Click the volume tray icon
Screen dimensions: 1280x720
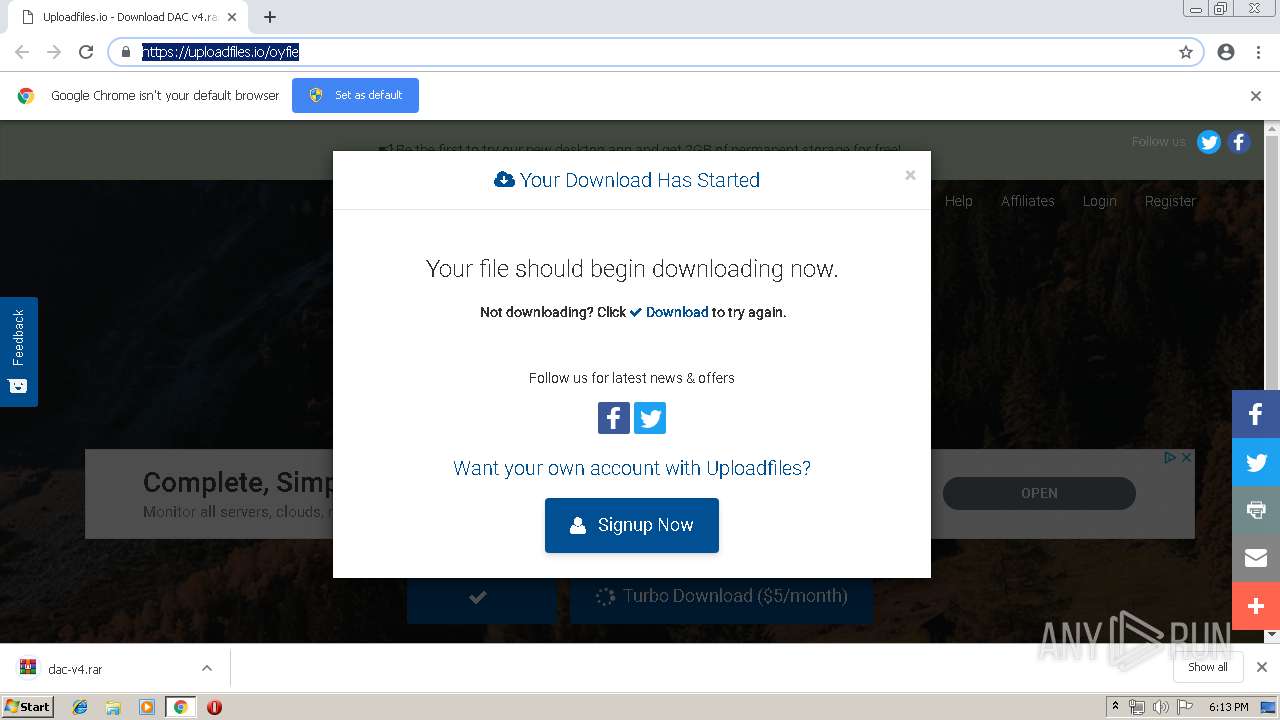[1161, 707]
